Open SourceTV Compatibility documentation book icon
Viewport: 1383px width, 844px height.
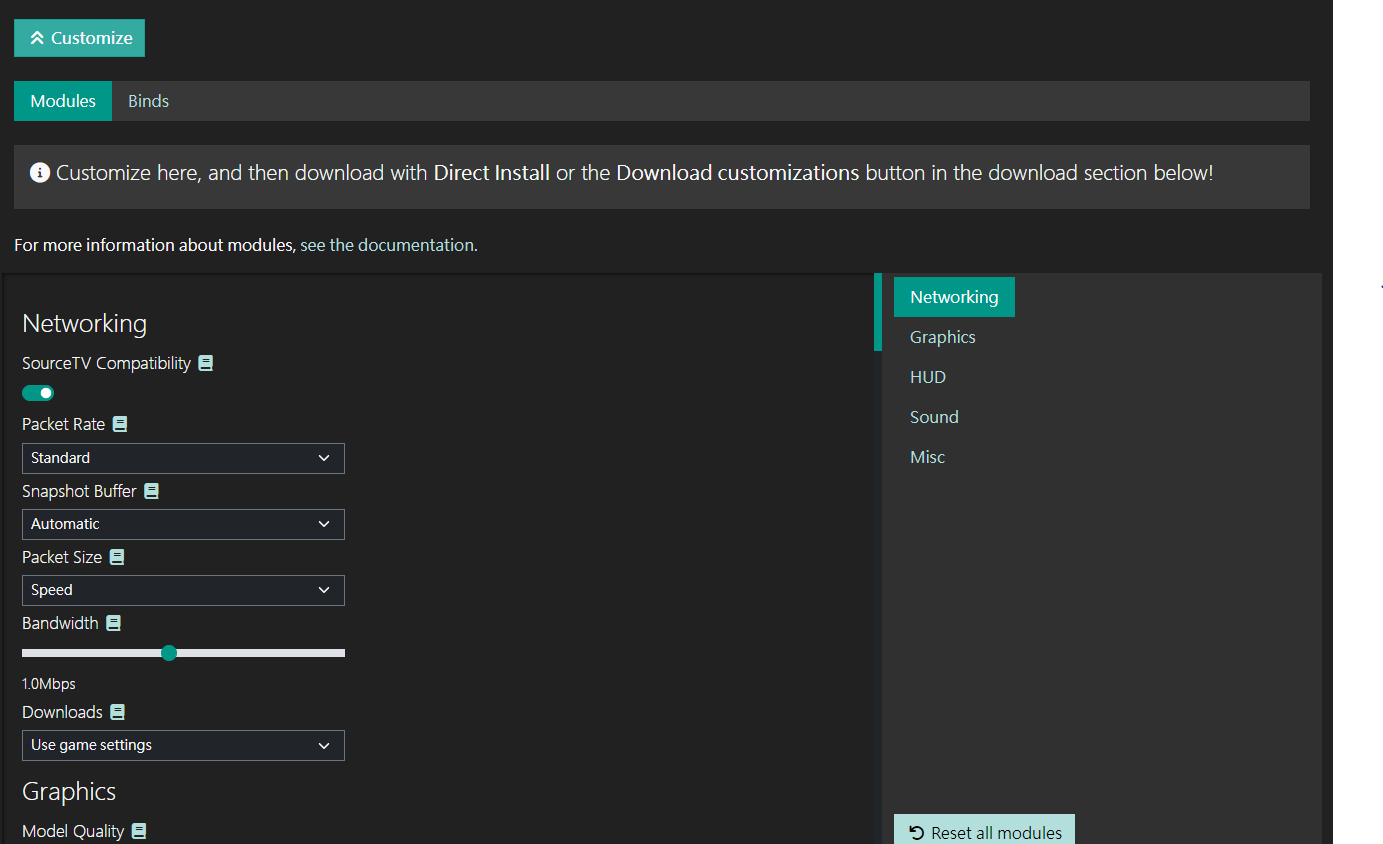pos(206,363)
